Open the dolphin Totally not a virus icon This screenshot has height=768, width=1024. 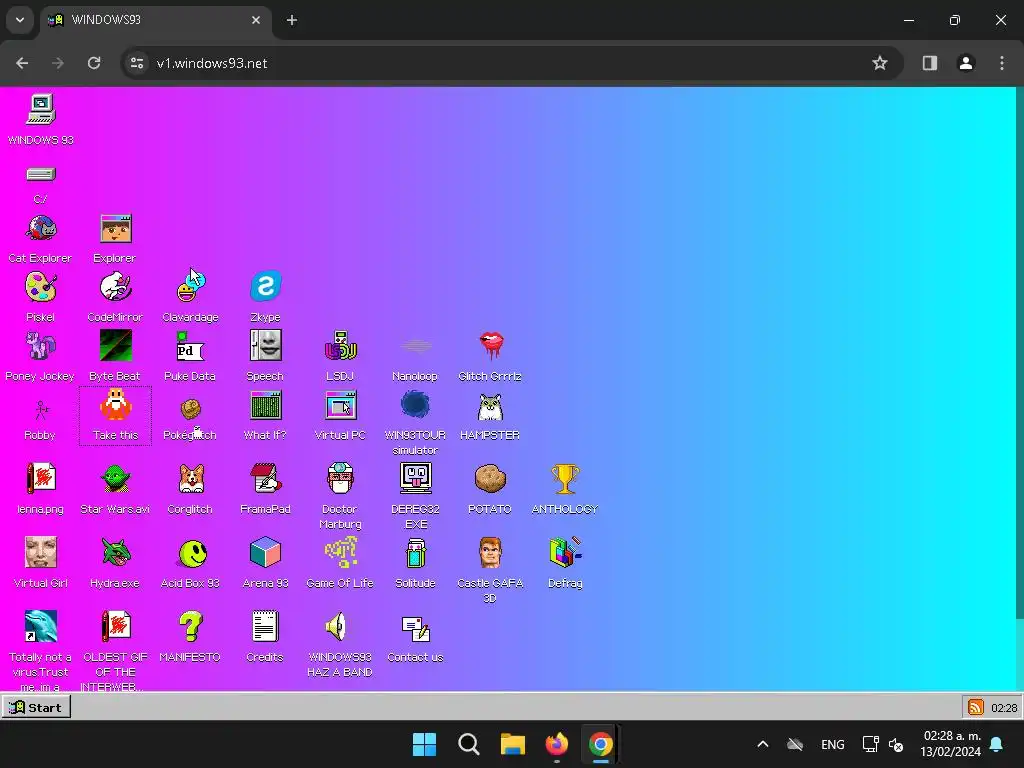click(x=40, y=626)
